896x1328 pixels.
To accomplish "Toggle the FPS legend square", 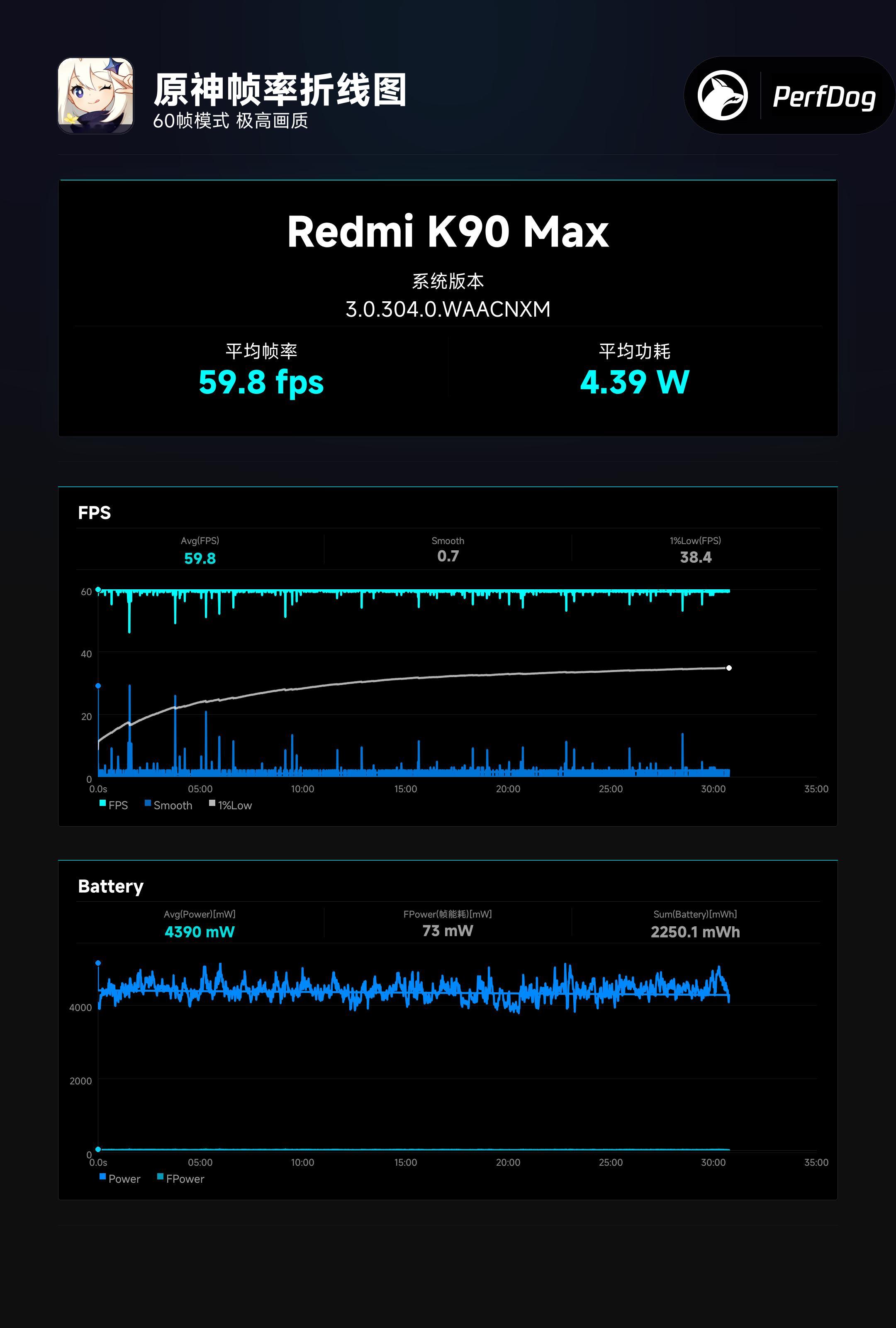I will click(103, 803).
